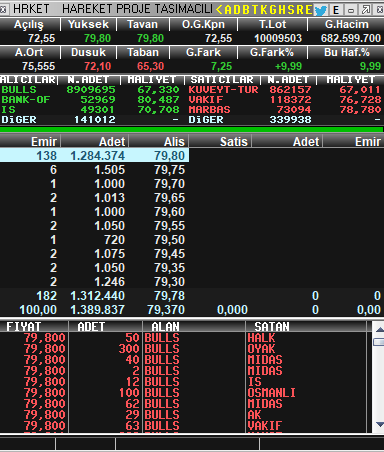Select the bid price 79,70
Image resolution: width=384 pixels, height=452 pixels.
[x=169, y=184]
